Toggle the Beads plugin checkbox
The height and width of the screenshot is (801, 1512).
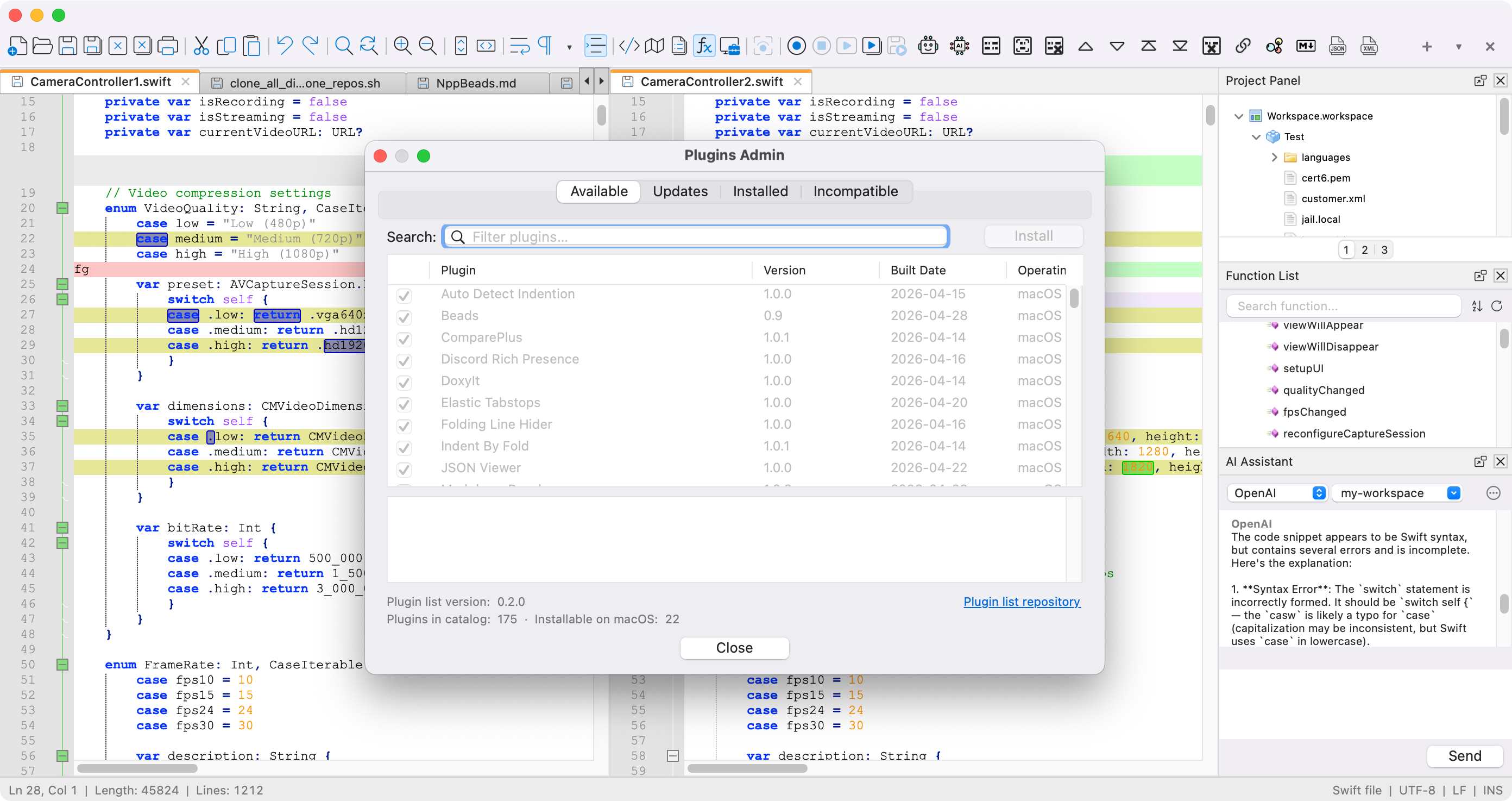click(404, 317)
